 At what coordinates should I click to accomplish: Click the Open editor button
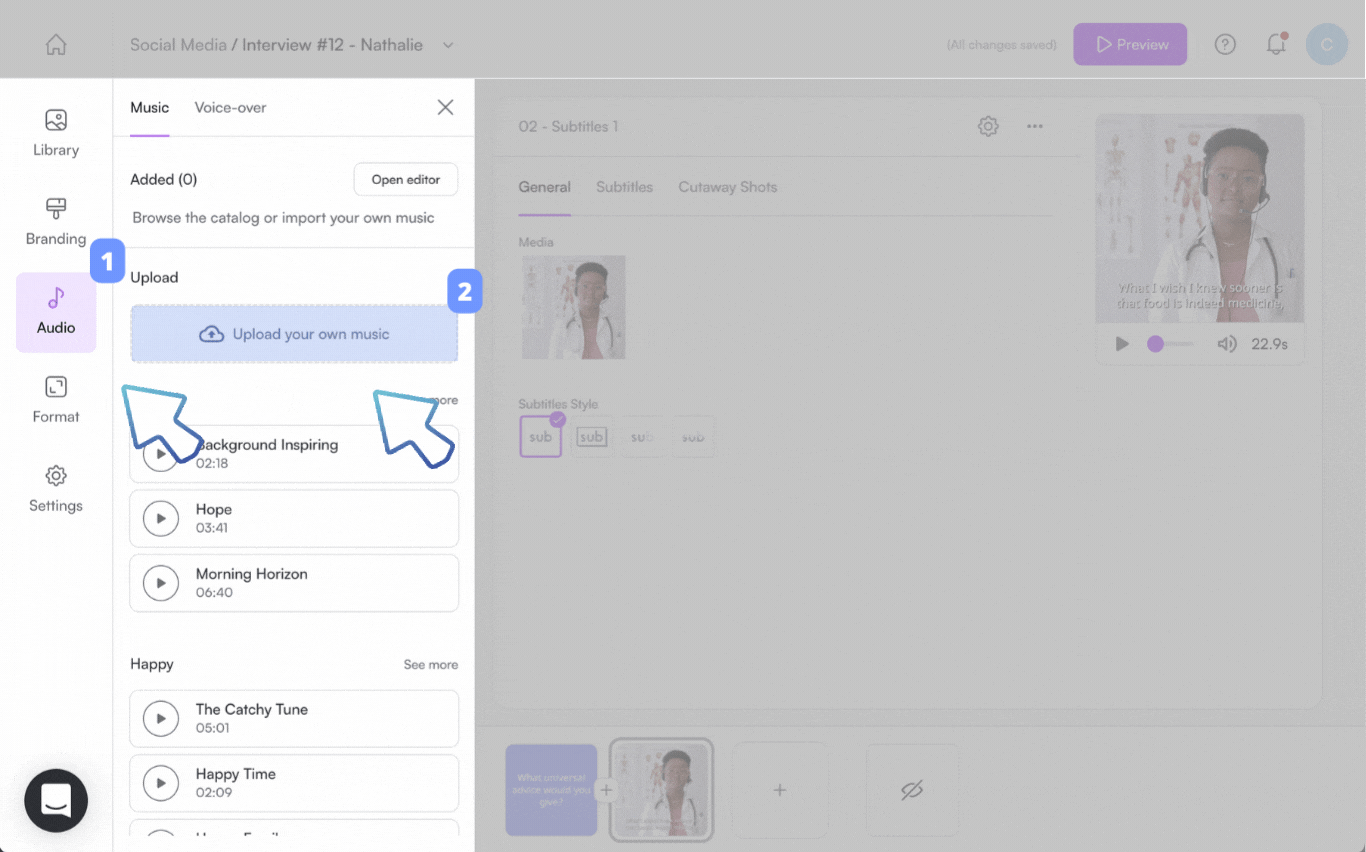pyautogui.click(x=406, y=180)
